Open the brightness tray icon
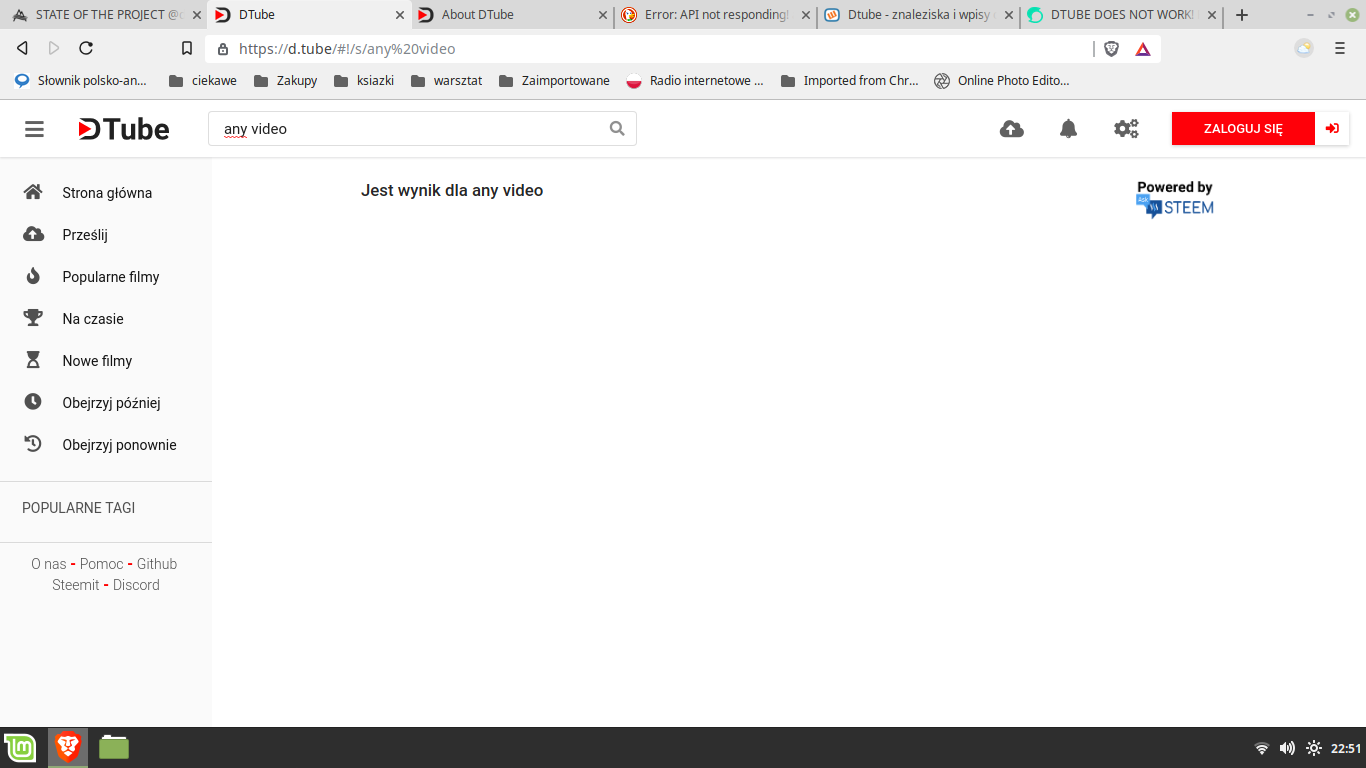Image resolution: width=1366 pixels, height=768 pixels. [x=1314, y=748]
